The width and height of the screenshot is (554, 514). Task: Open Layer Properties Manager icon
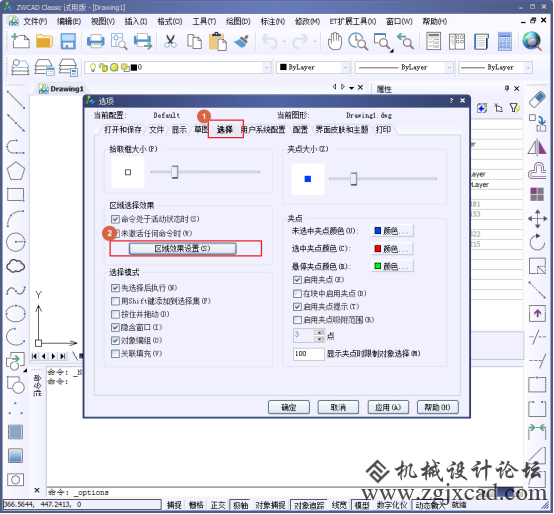point(20,67)
